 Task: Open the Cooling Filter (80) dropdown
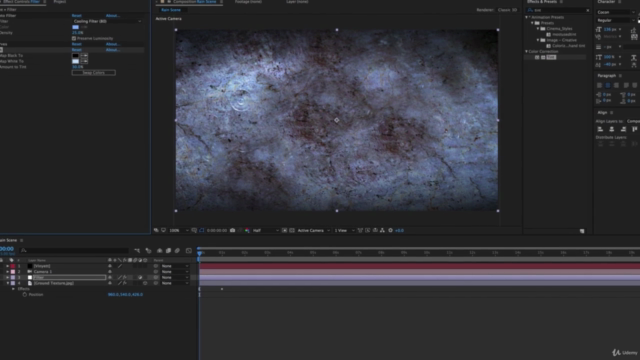107,21
